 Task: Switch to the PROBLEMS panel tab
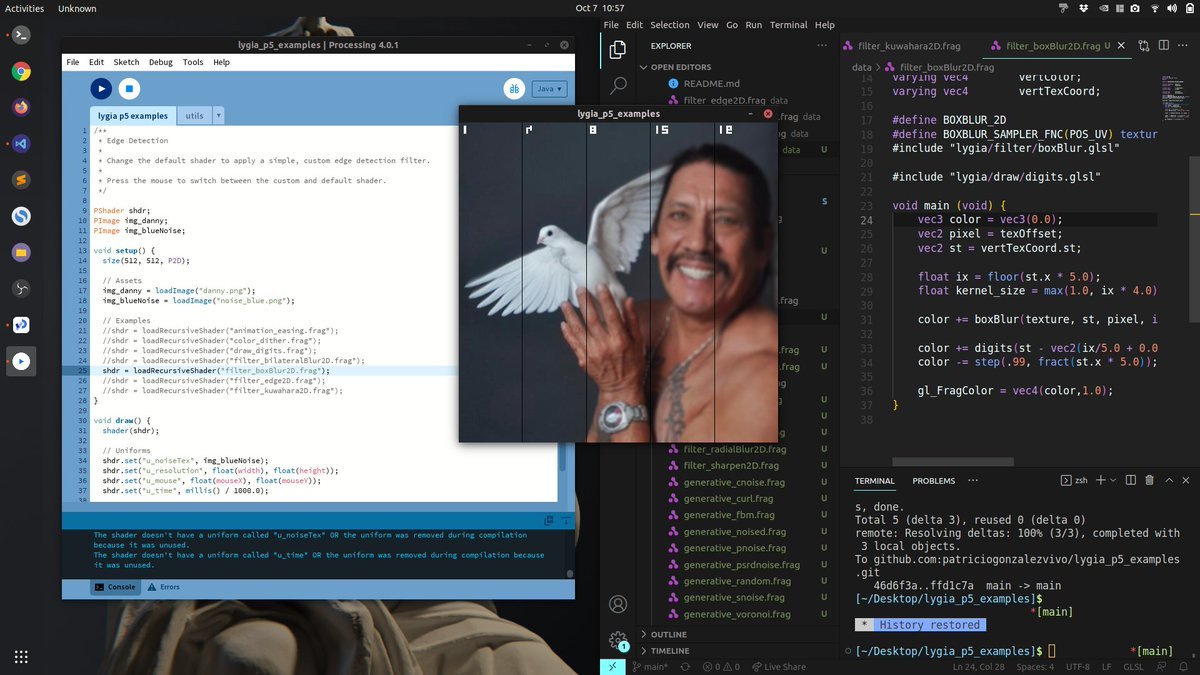[933, 481]
